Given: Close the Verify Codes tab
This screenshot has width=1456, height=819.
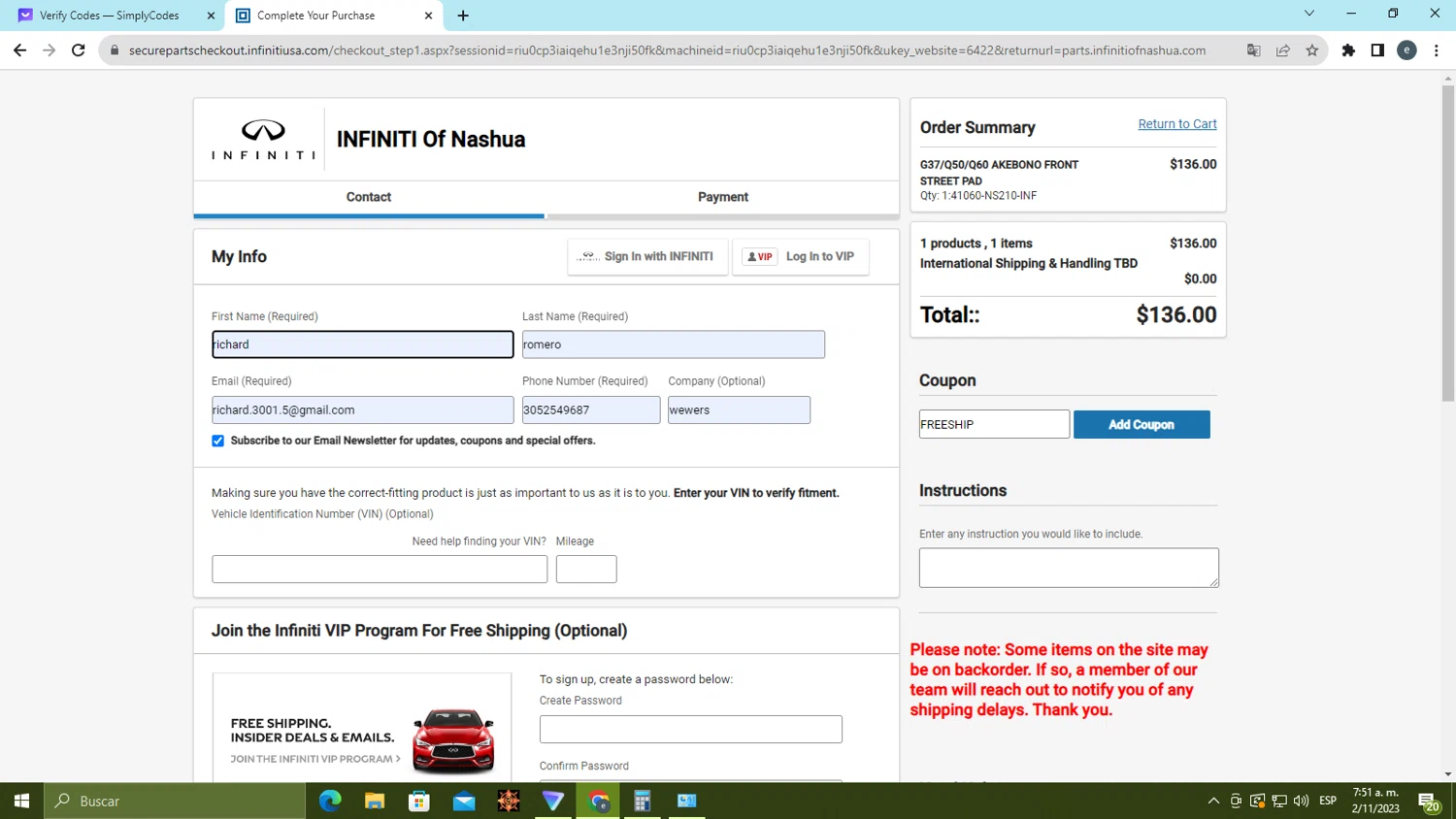Looking at the screenshot, I should point(211,16).
